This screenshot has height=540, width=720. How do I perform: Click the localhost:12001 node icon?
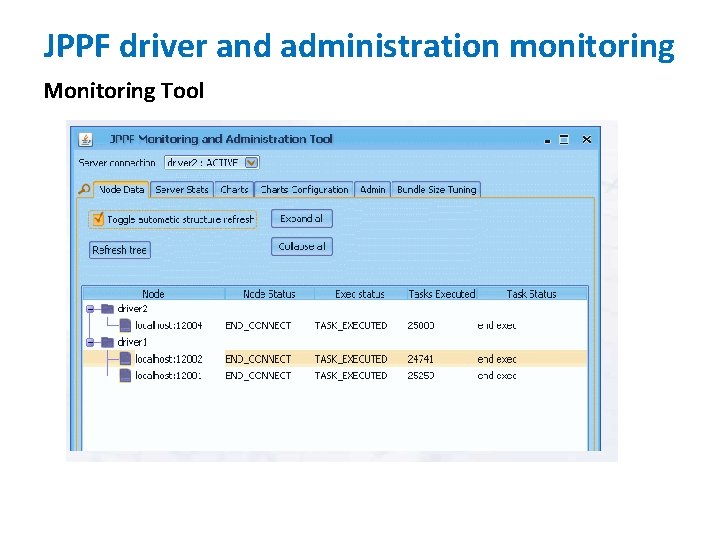point(125,376)
